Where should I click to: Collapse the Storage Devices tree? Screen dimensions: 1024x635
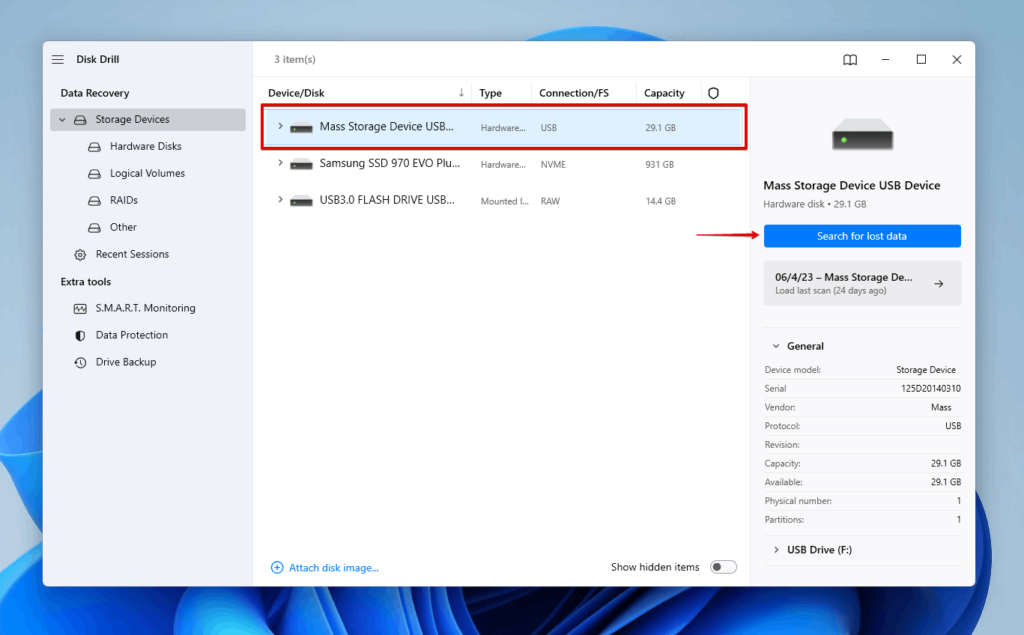[62, 120]
